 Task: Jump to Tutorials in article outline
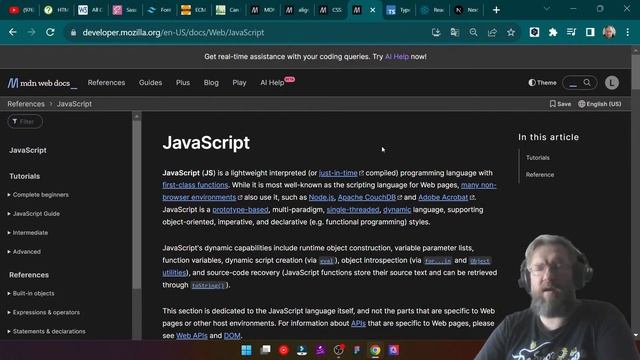538,158
